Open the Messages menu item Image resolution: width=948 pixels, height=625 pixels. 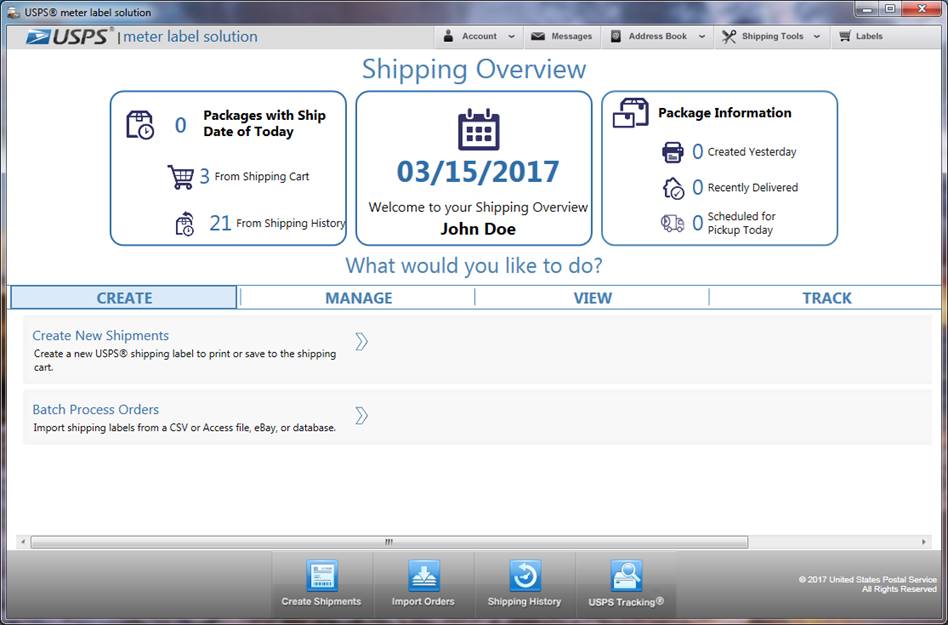point(562,36)
